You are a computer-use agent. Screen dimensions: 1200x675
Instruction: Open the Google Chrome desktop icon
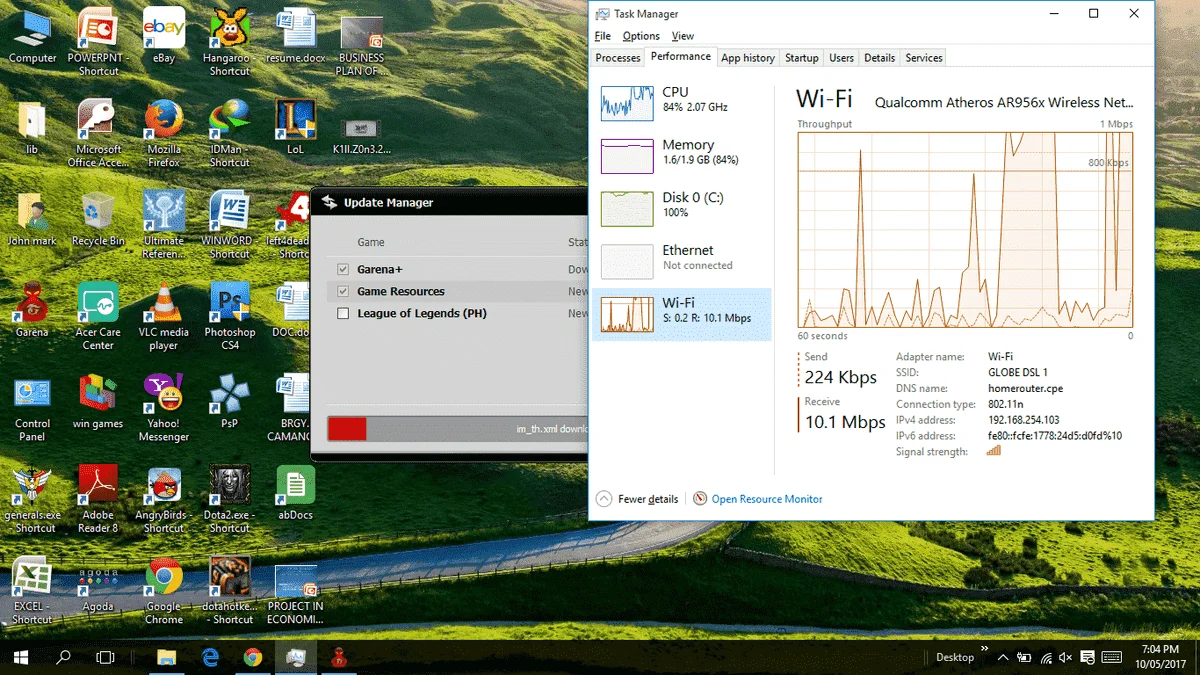tap(164, 590)
